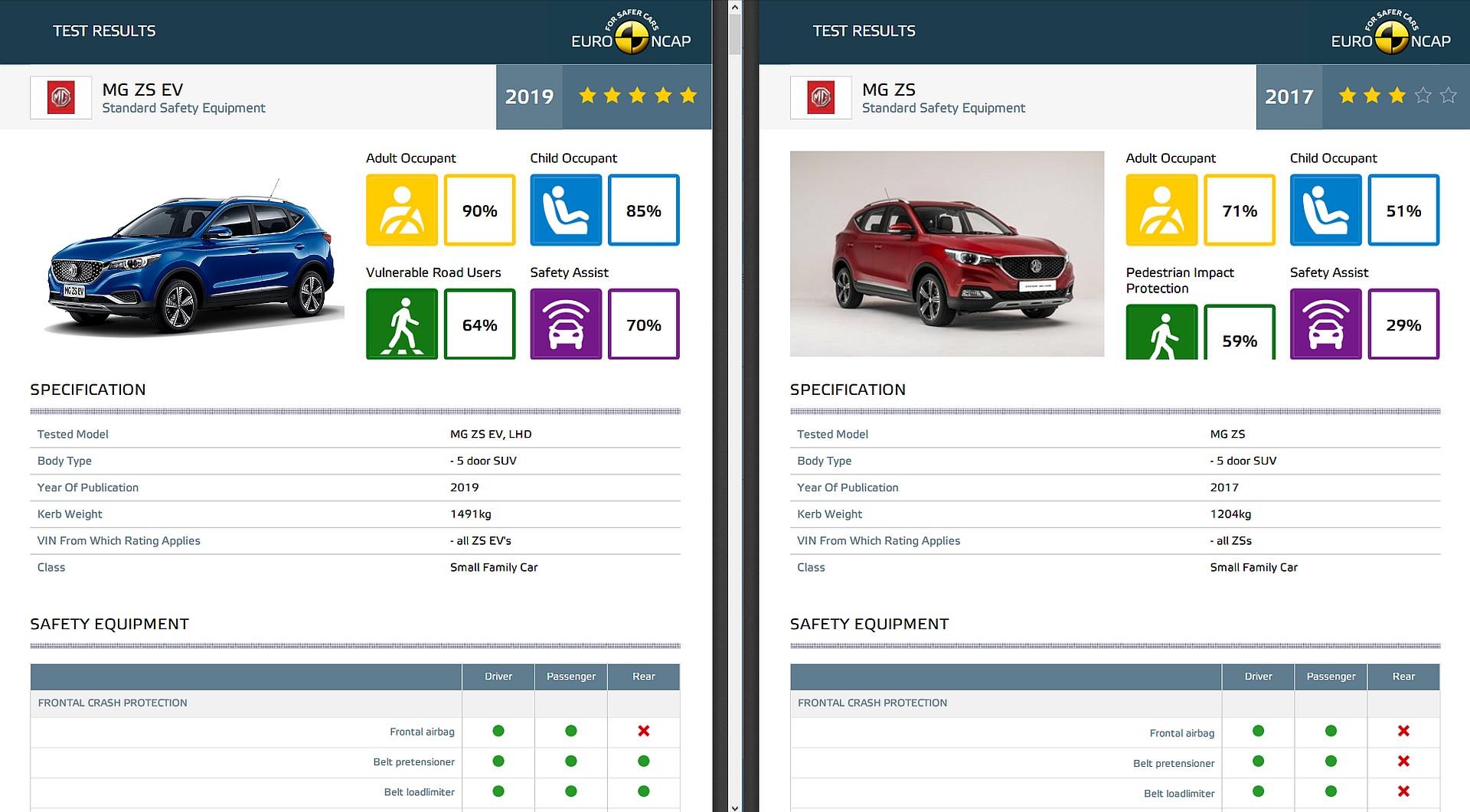Click driver frontal airbag green dot, MG ZS EV
The image size is (1470, 812).
[x=498, y=731]
